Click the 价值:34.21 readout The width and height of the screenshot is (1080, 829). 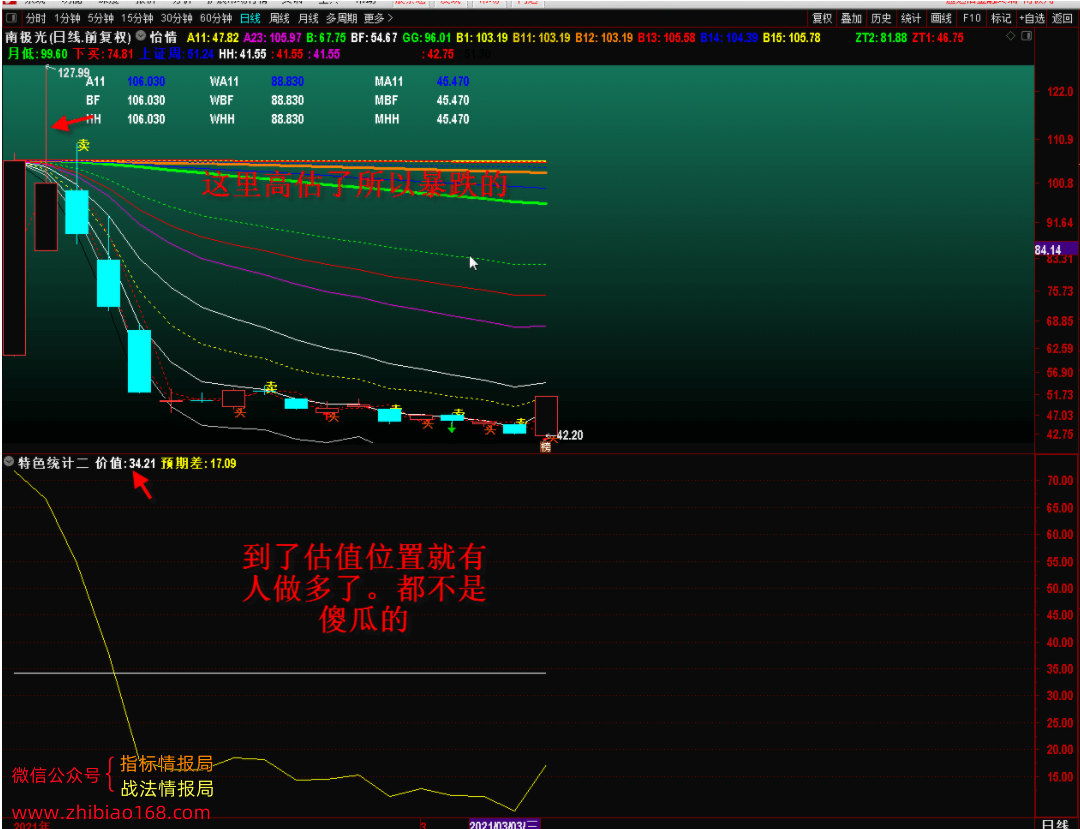(x=125, y=463)
